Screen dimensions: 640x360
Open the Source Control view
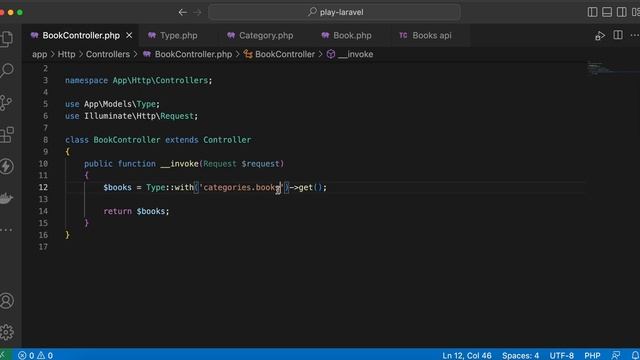(x=6, y=102)
